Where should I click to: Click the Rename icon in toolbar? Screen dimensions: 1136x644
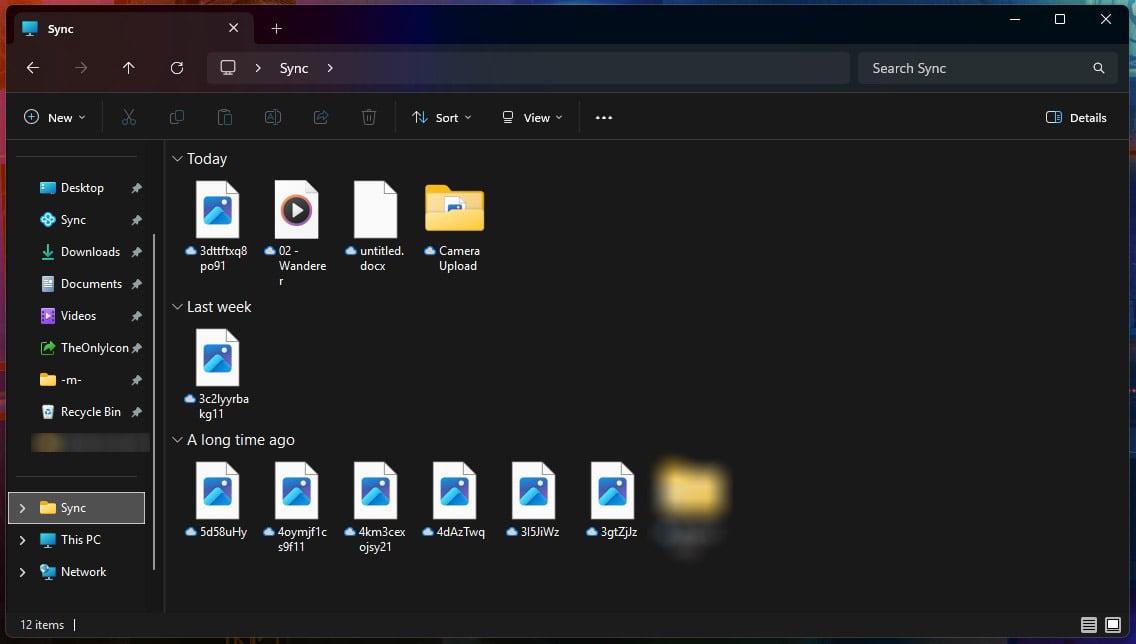pos(272,117)
